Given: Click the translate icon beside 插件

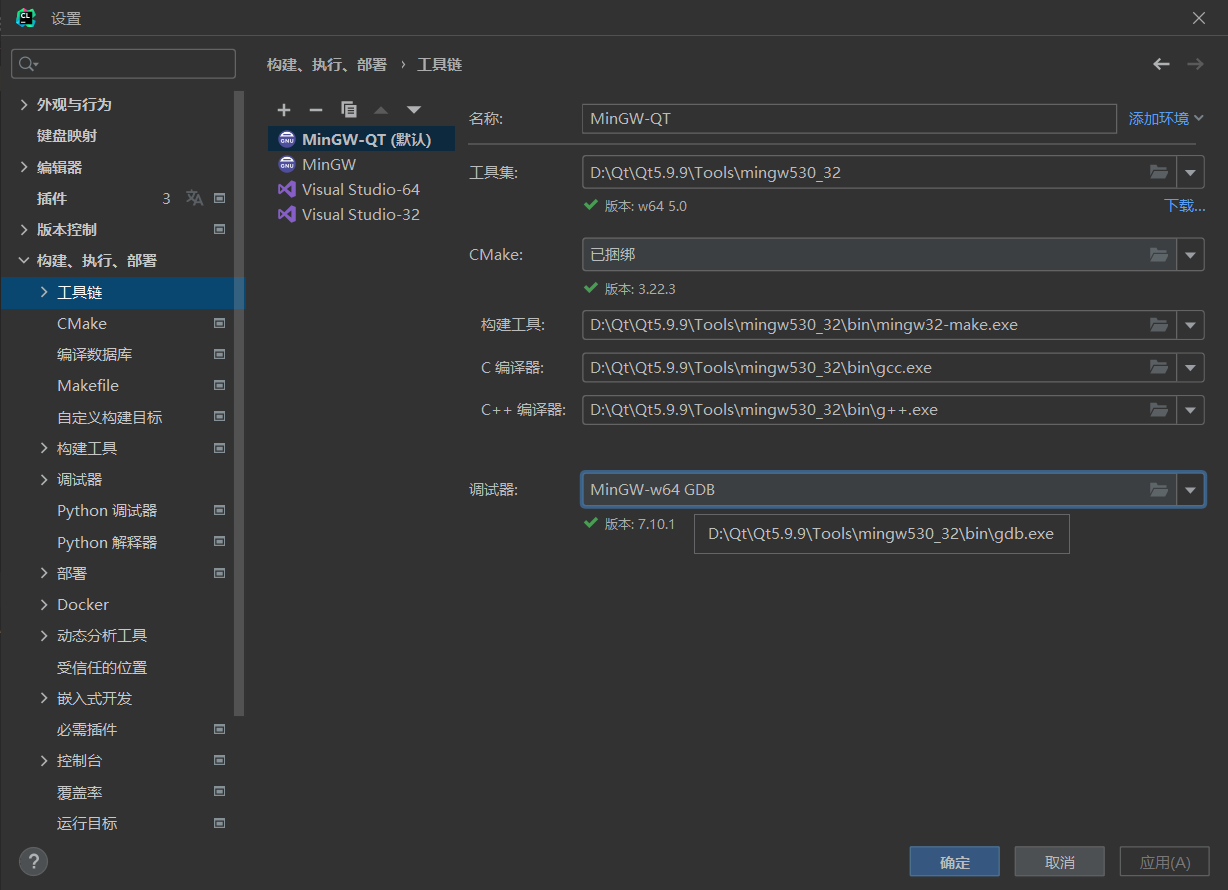Looking at the screenshot, I should (x=194, y=198).
